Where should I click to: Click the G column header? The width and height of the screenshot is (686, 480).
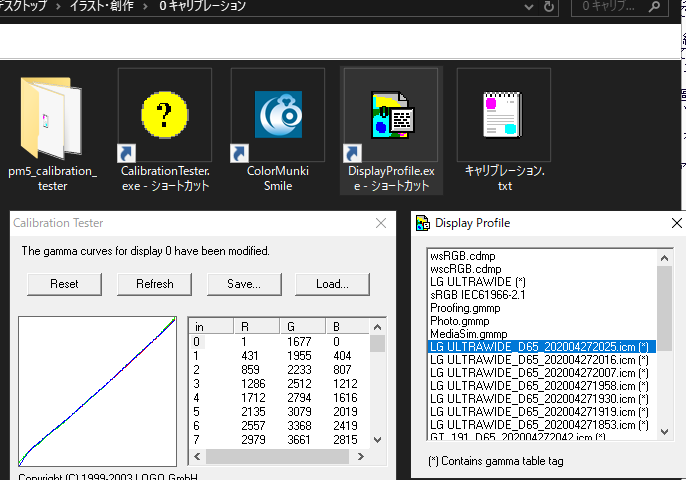[x=303, y=326]
